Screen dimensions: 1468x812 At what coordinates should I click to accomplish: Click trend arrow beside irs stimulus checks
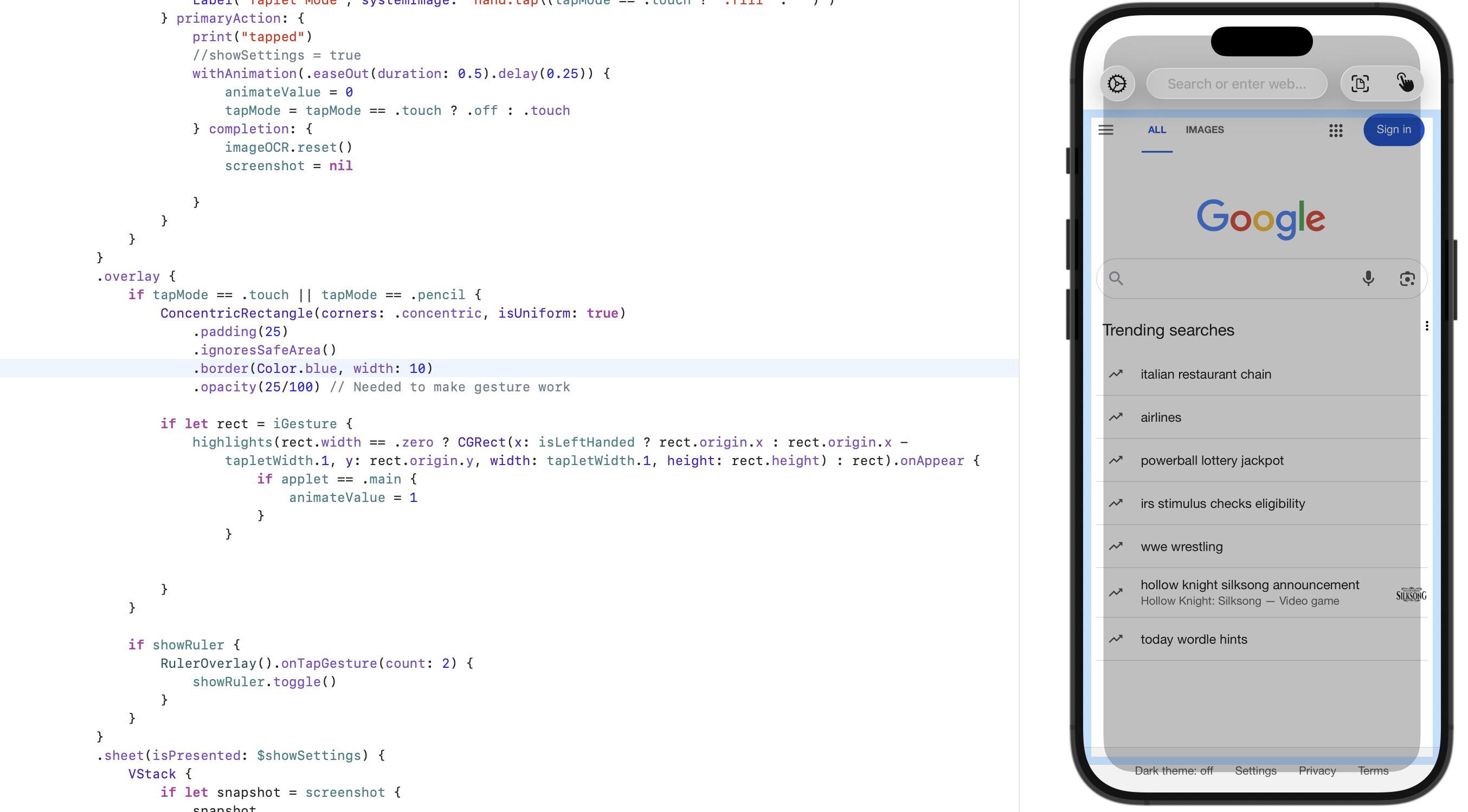[x=1115, y=504]
